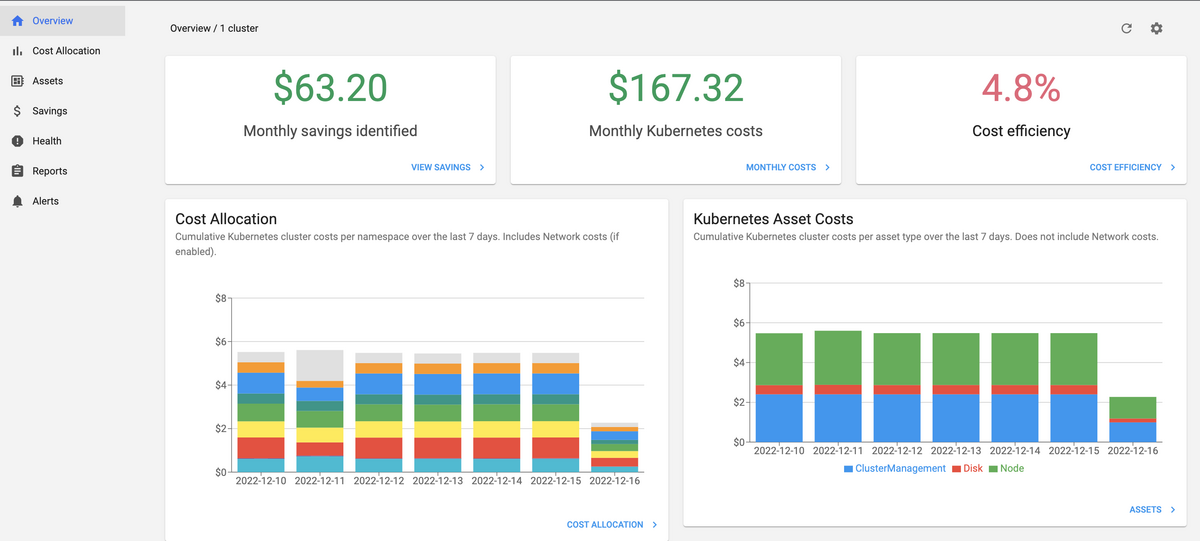
Task: Open the Overview menu item
Action: coord(63,20)
